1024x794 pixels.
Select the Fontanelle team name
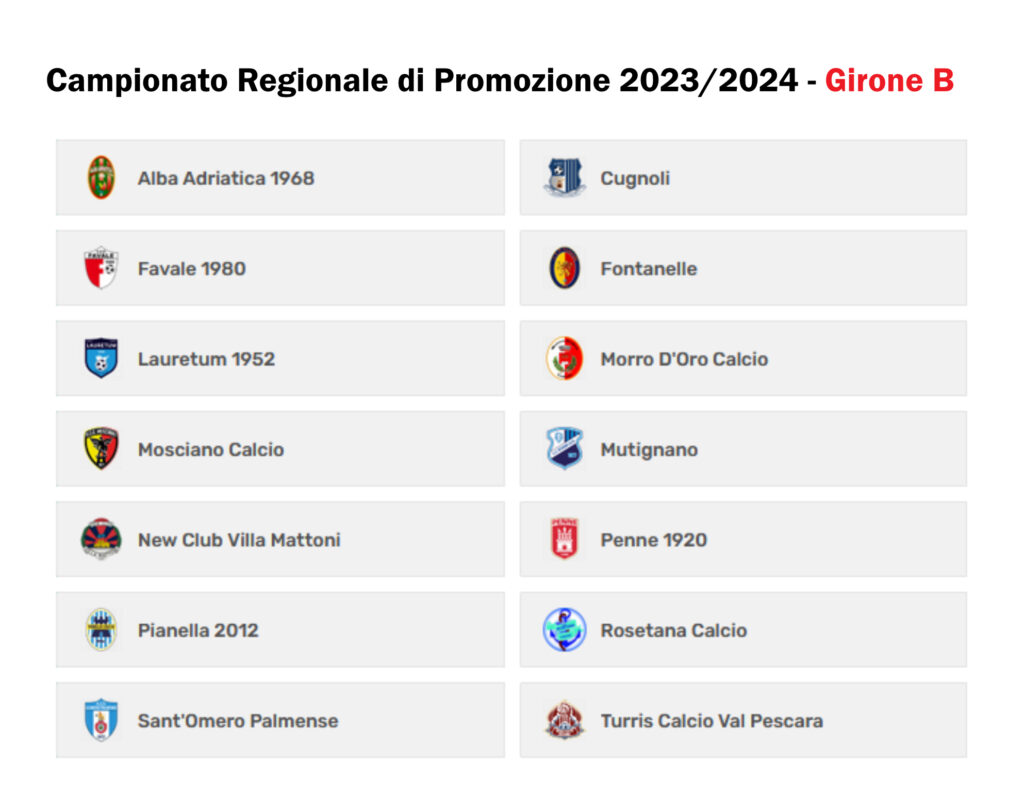click(648, 269)
